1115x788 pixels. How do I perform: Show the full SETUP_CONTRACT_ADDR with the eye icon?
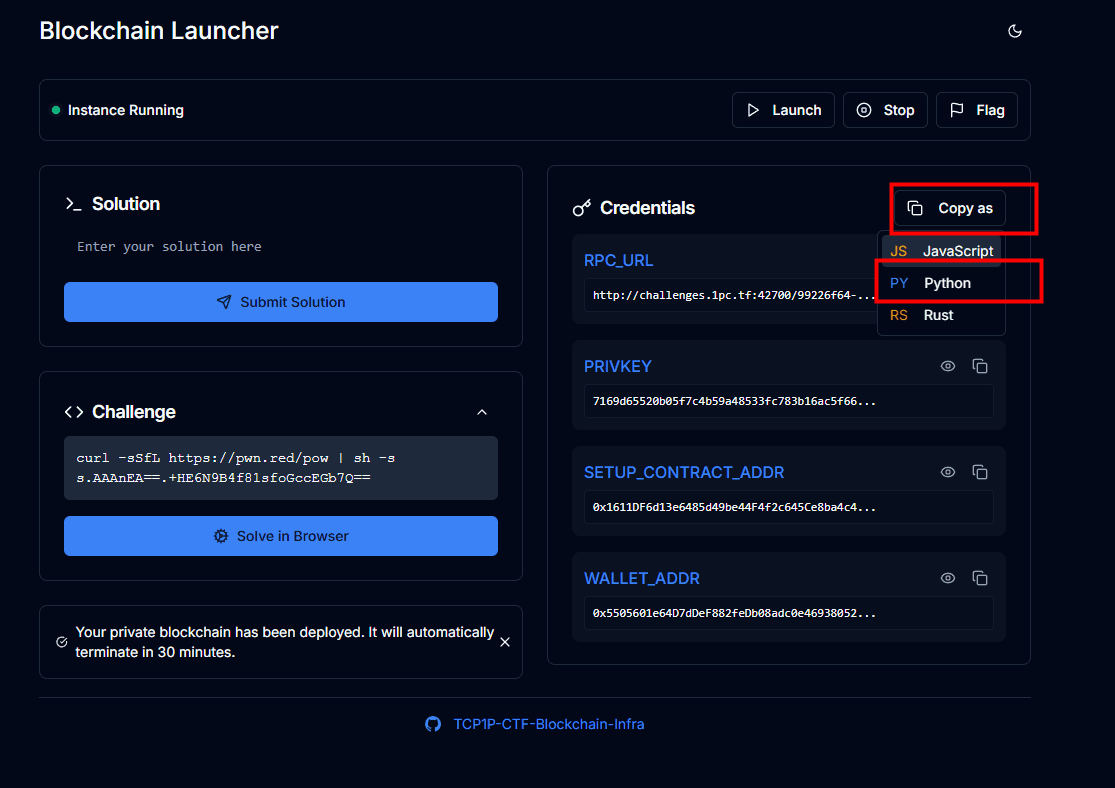click(948, 472)
